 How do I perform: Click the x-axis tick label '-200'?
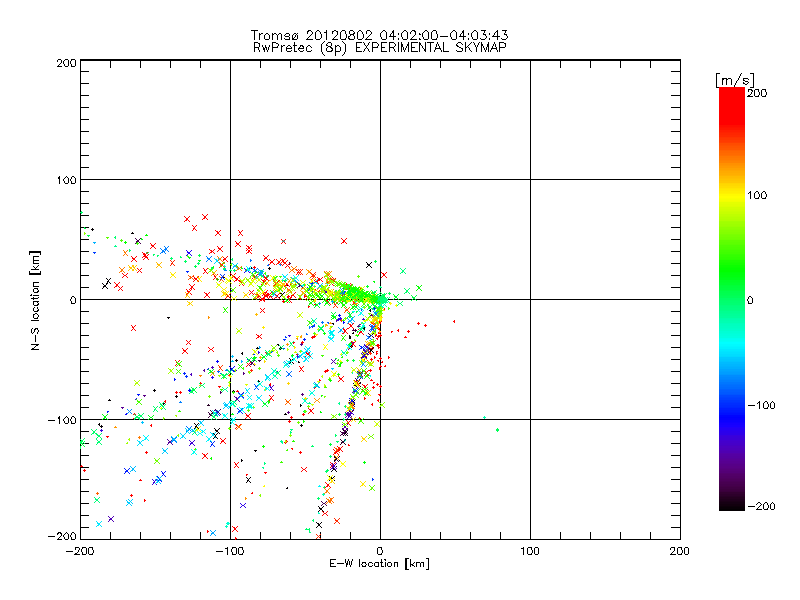[80, 552]
